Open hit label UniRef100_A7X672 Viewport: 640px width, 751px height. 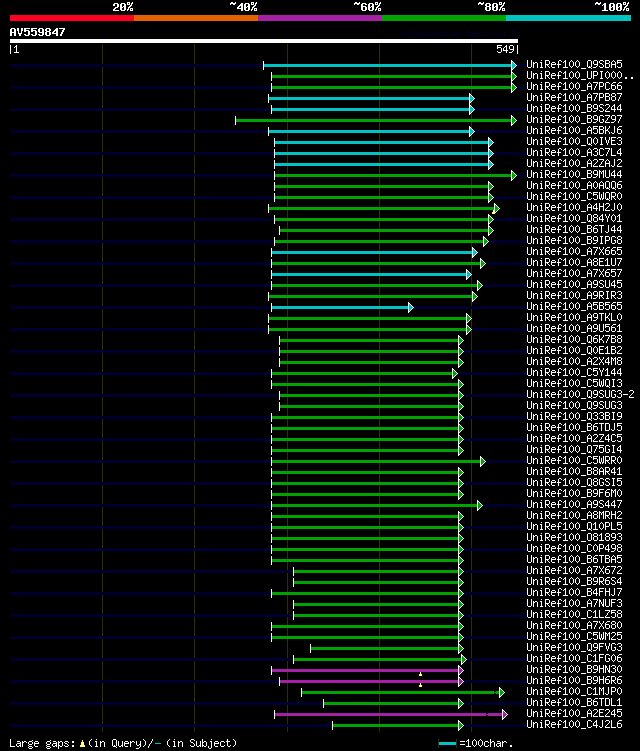pos(574,571)
